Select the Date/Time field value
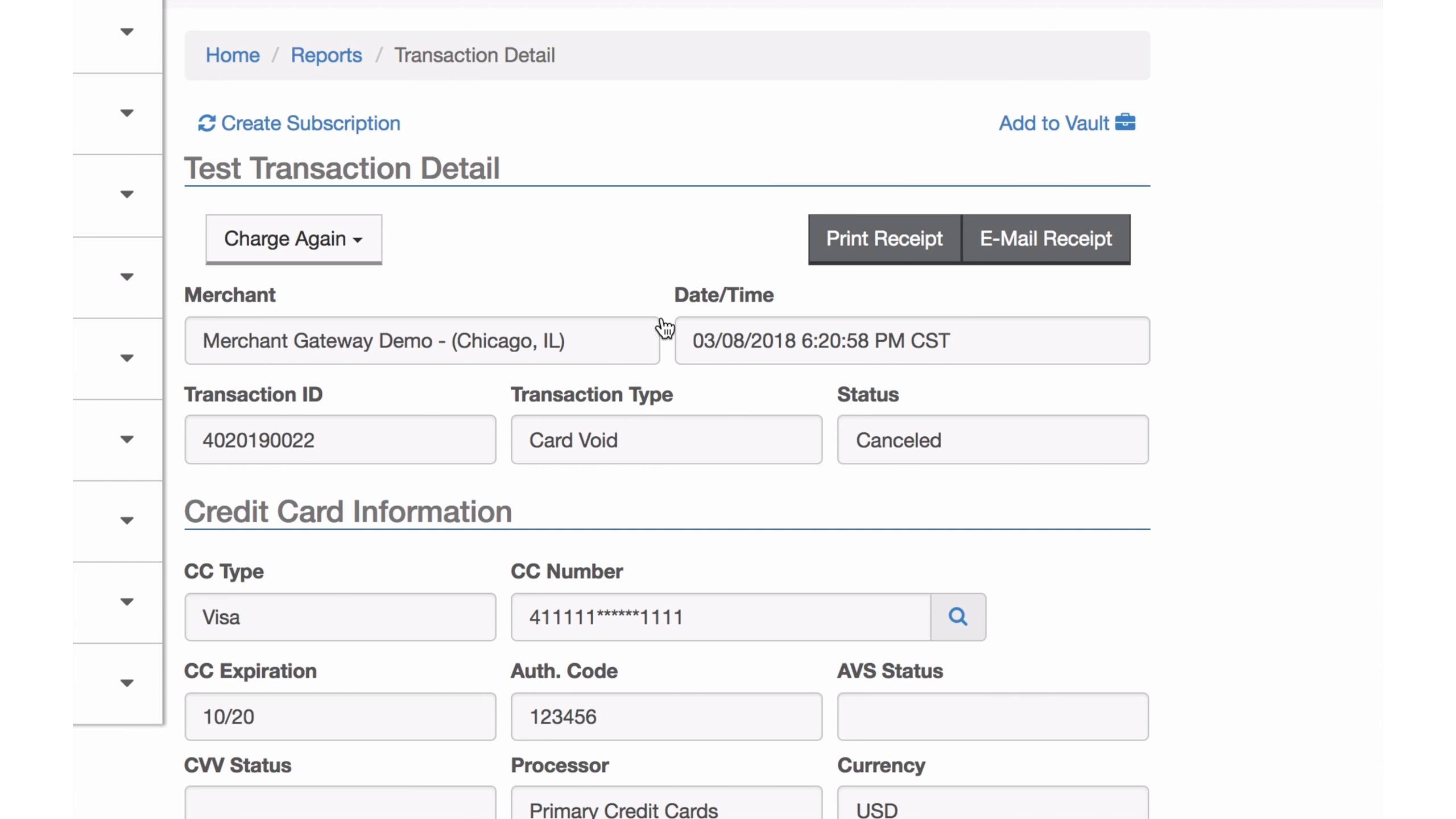1456x819 pixels. click(x=912, y=341)
